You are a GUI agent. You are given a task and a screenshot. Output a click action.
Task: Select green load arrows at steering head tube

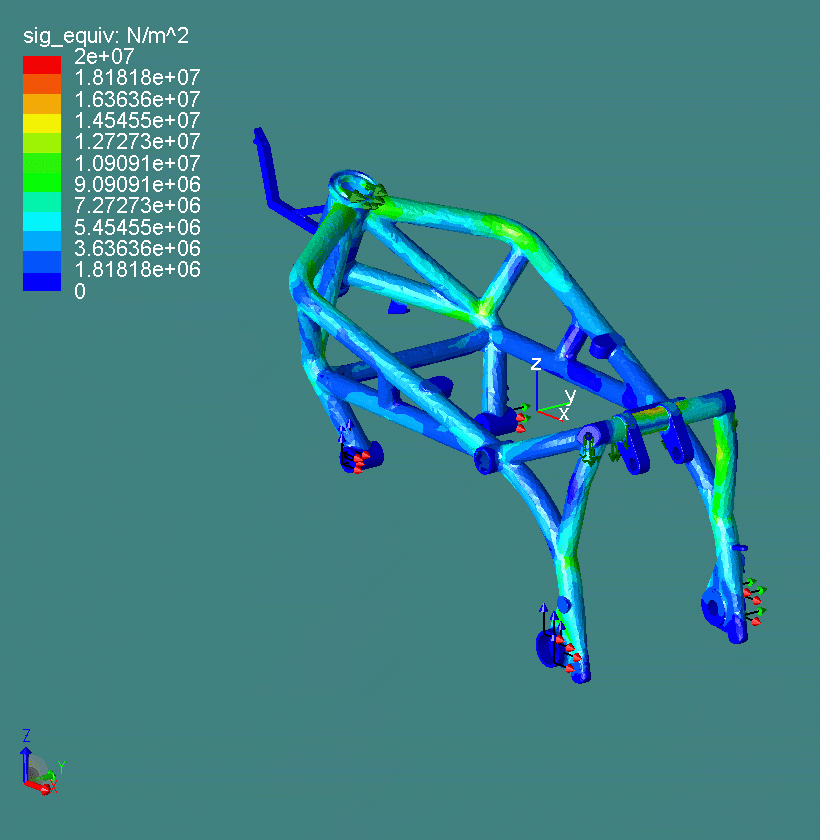[373, 197]
